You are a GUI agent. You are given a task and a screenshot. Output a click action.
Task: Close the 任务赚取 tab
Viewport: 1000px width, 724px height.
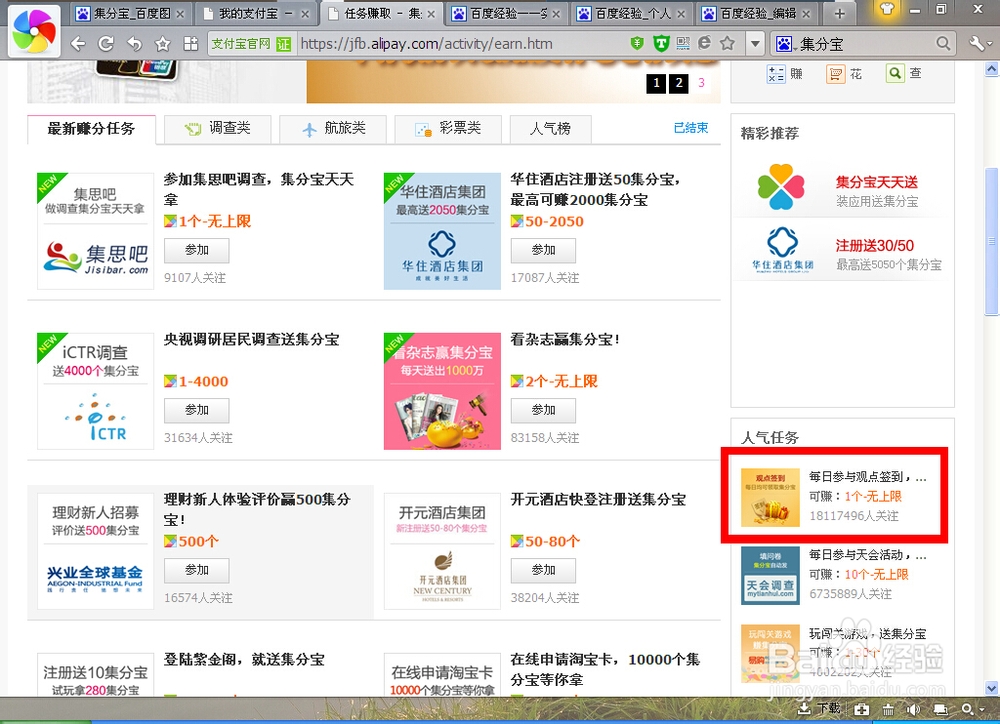[x=431, y=13]
